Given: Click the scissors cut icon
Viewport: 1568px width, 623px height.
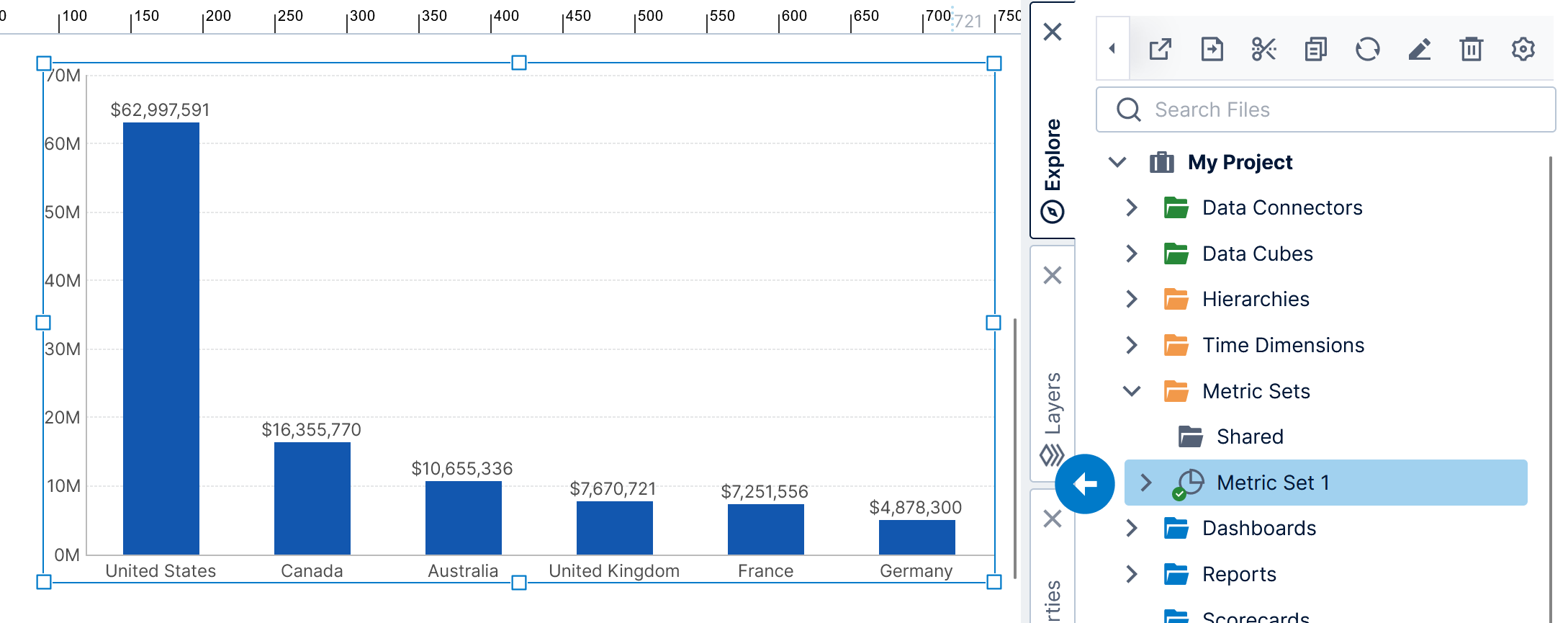Looking at the screenshot, I should coord(1263,50).
